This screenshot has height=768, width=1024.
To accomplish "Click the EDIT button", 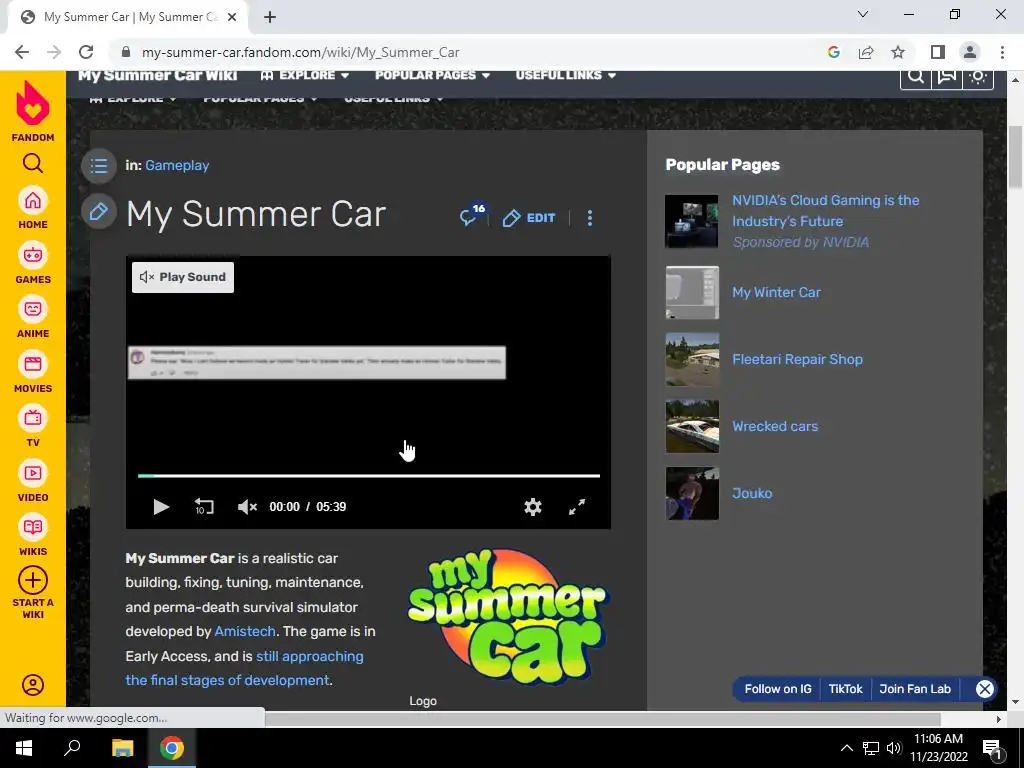I will tap(529, 218).
